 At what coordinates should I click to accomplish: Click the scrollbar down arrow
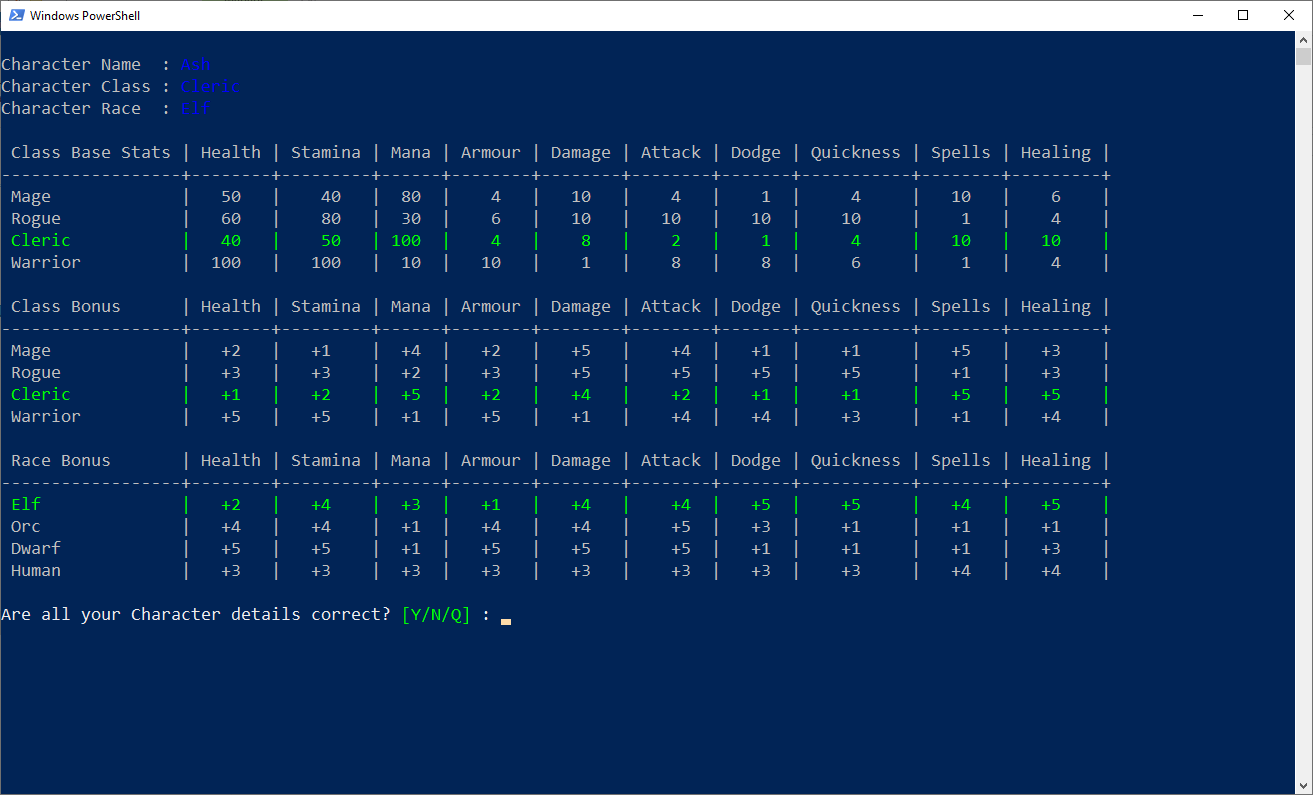point(1303,785)
